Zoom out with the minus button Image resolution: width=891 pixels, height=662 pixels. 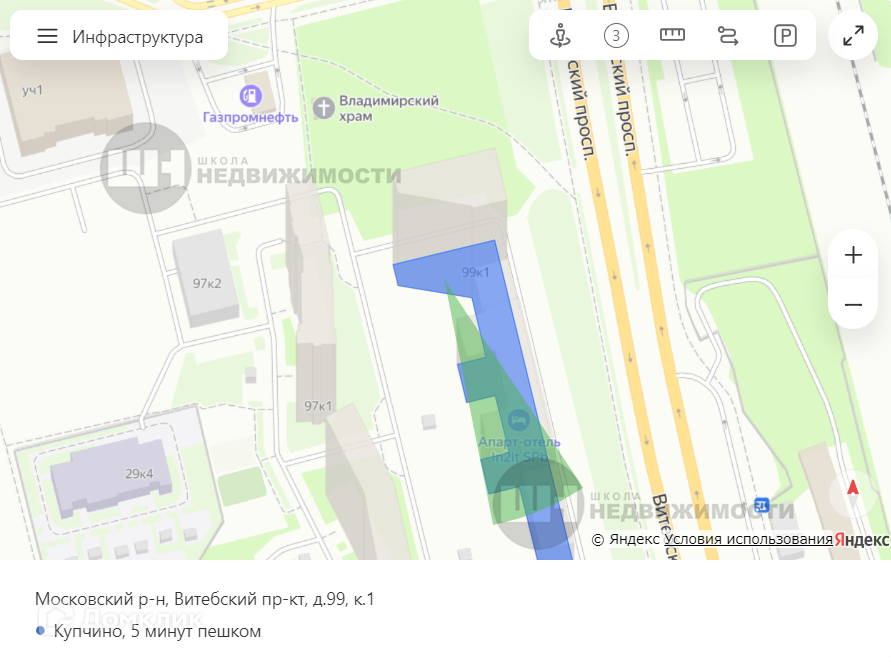(853, 305)
